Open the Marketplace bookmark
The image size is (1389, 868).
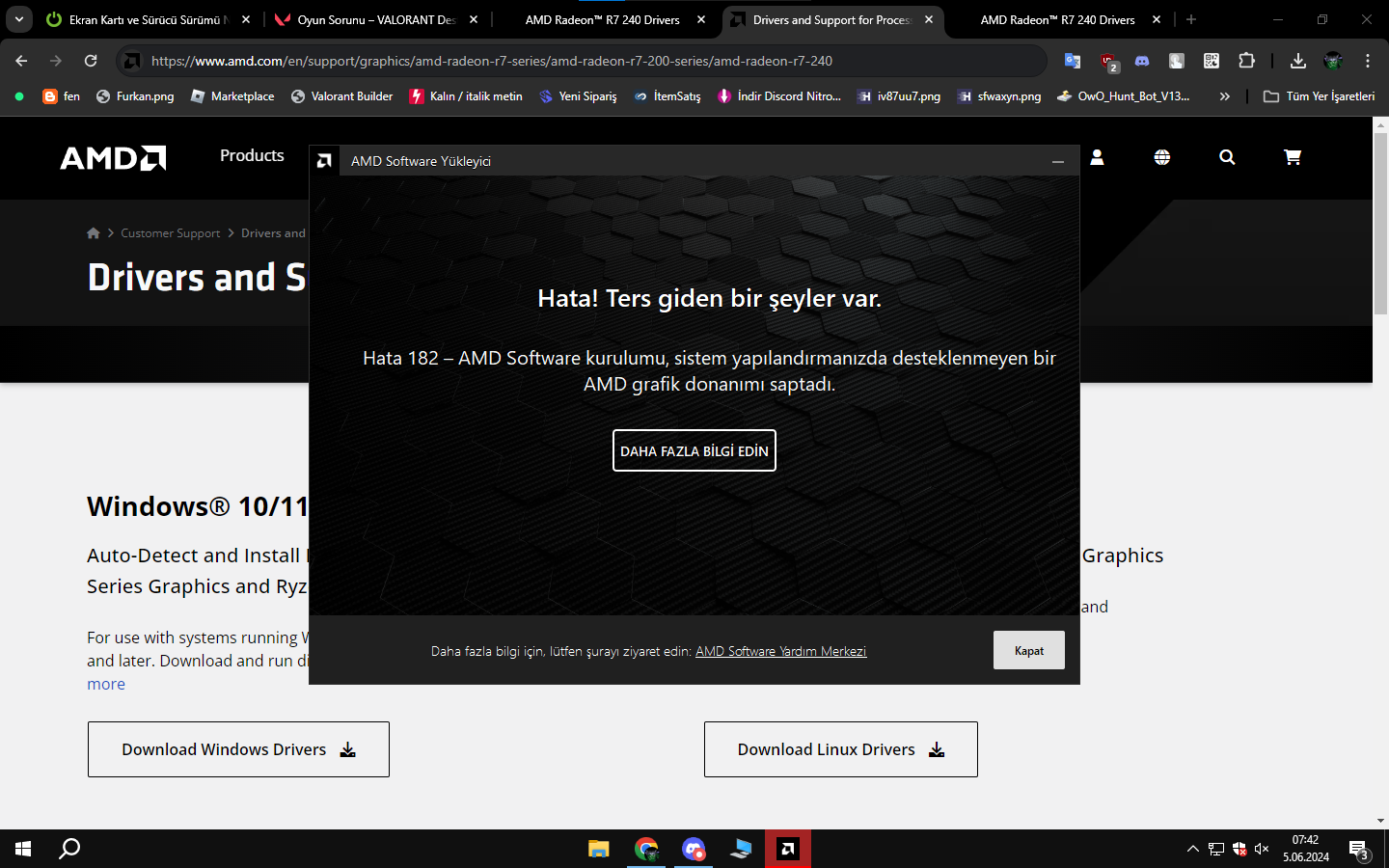coord(232,96)
